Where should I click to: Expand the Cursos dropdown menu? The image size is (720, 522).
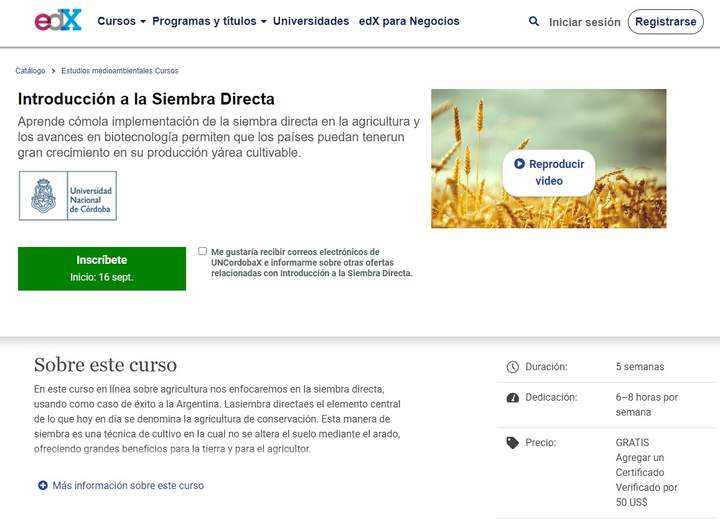pyautogui.click(x=121, y=21)
